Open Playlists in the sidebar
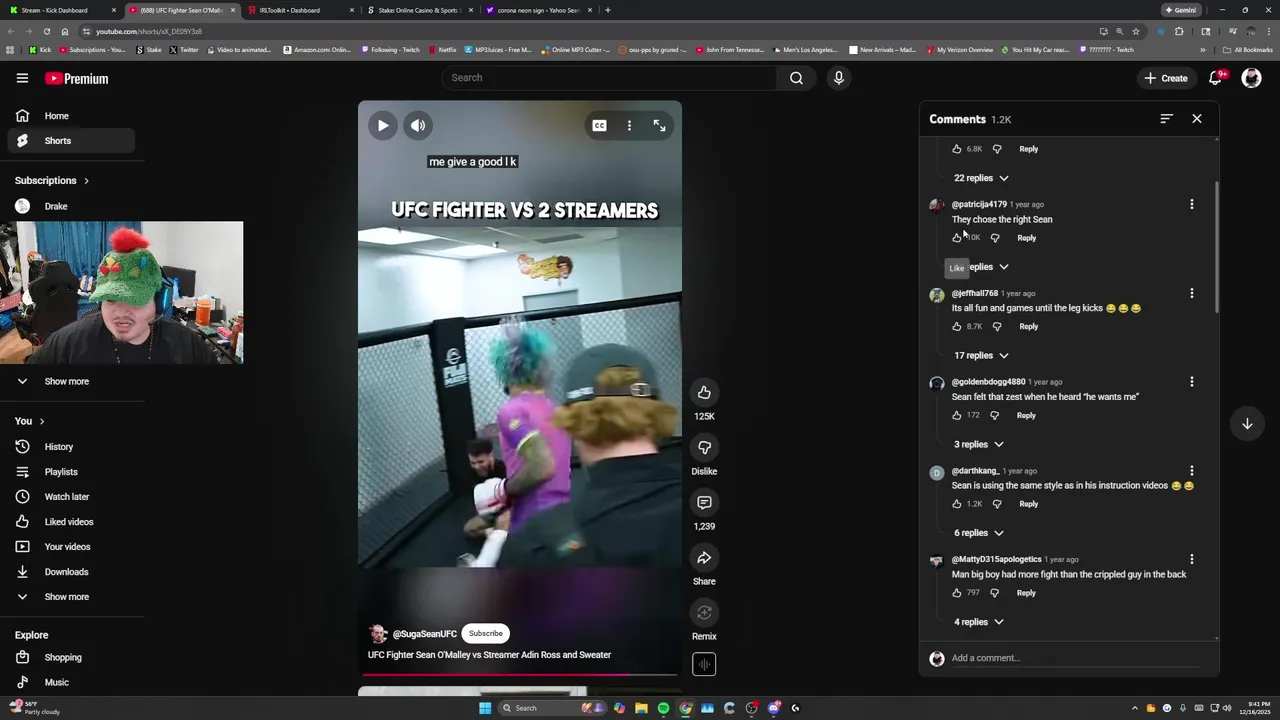1280x720 pixels. click(71, 472)
